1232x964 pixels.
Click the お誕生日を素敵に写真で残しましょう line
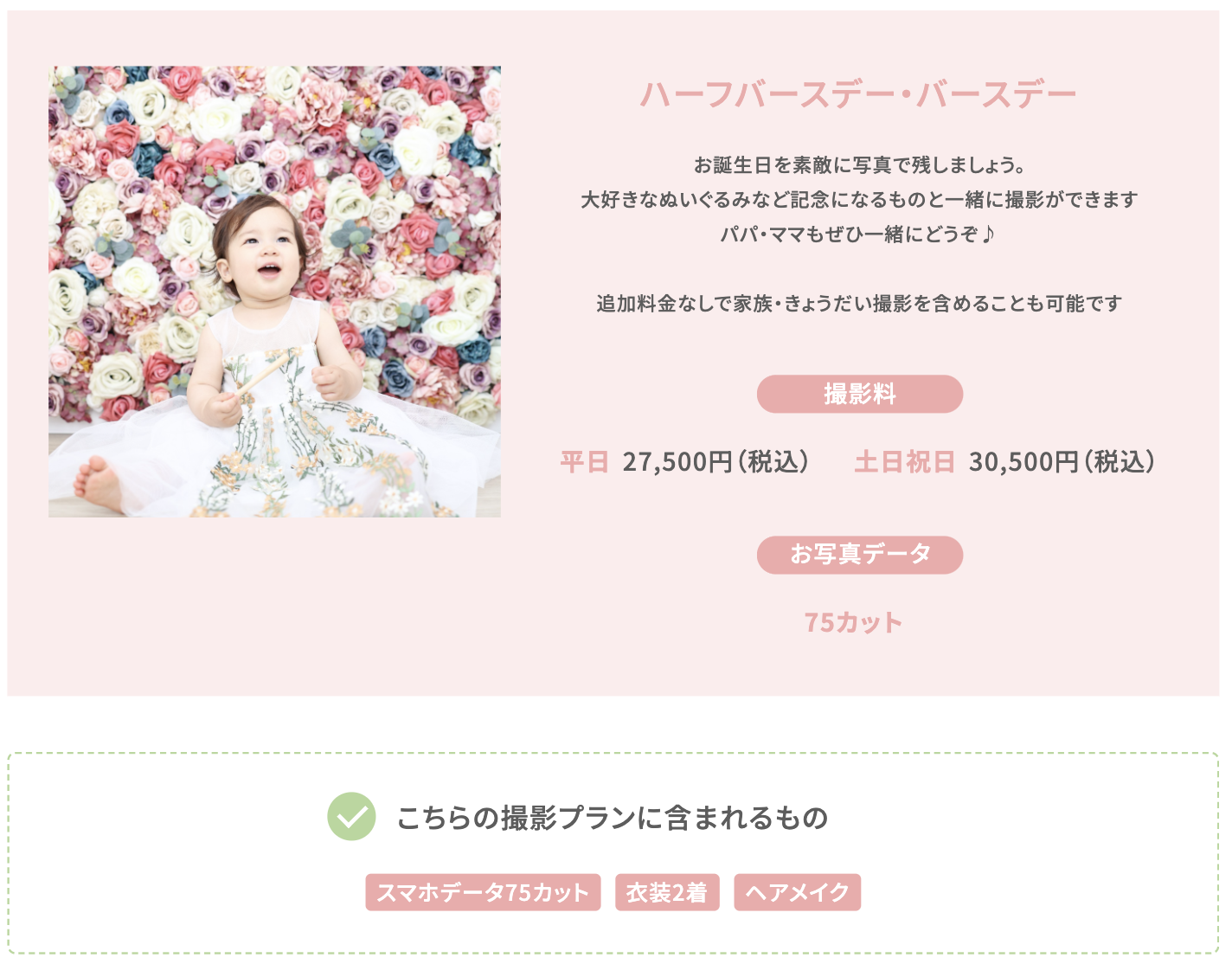click(859, 164)
